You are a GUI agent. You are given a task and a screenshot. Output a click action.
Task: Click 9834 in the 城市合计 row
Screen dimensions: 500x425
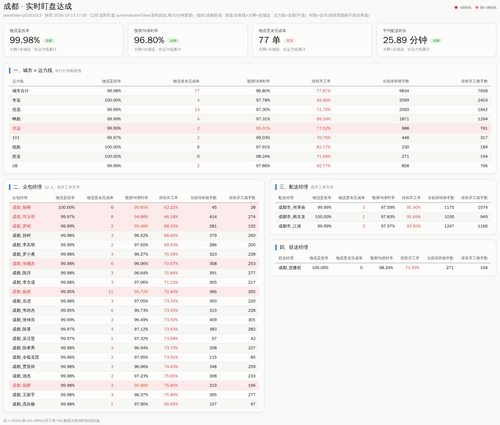(x=404, y=91)
